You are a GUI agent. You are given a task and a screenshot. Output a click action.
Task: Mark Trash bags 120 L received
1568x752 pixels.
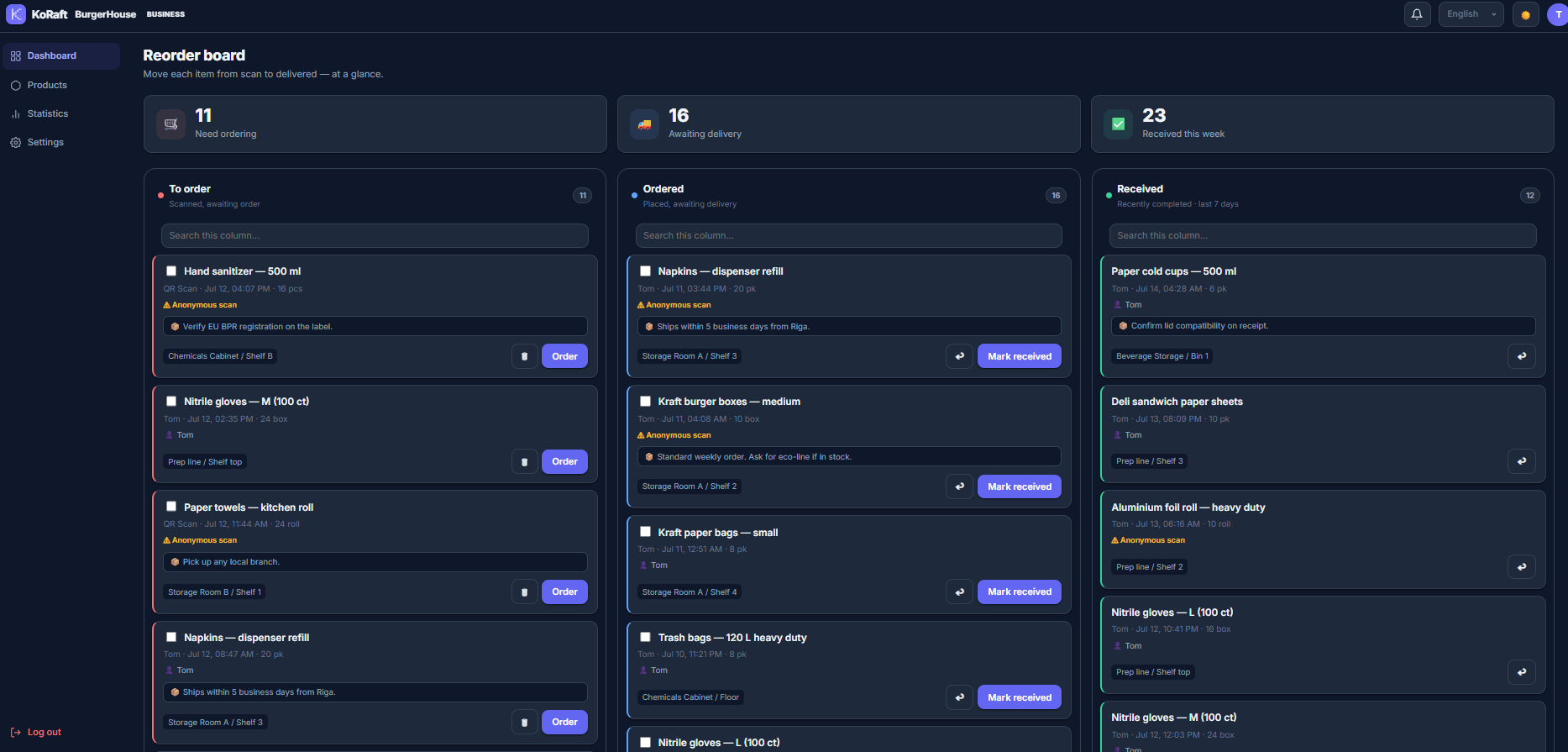pyautogui.click(x=1020, y=697)
